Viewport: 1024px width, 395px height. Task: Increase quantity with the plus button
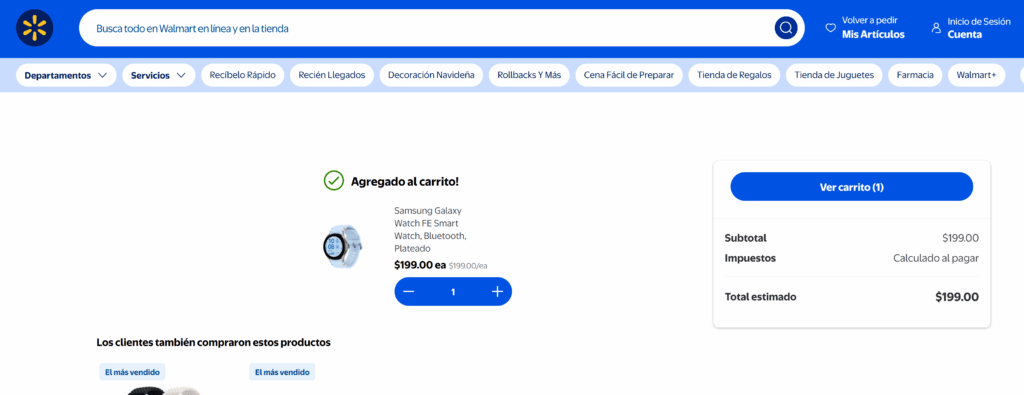tap(498, 292)
